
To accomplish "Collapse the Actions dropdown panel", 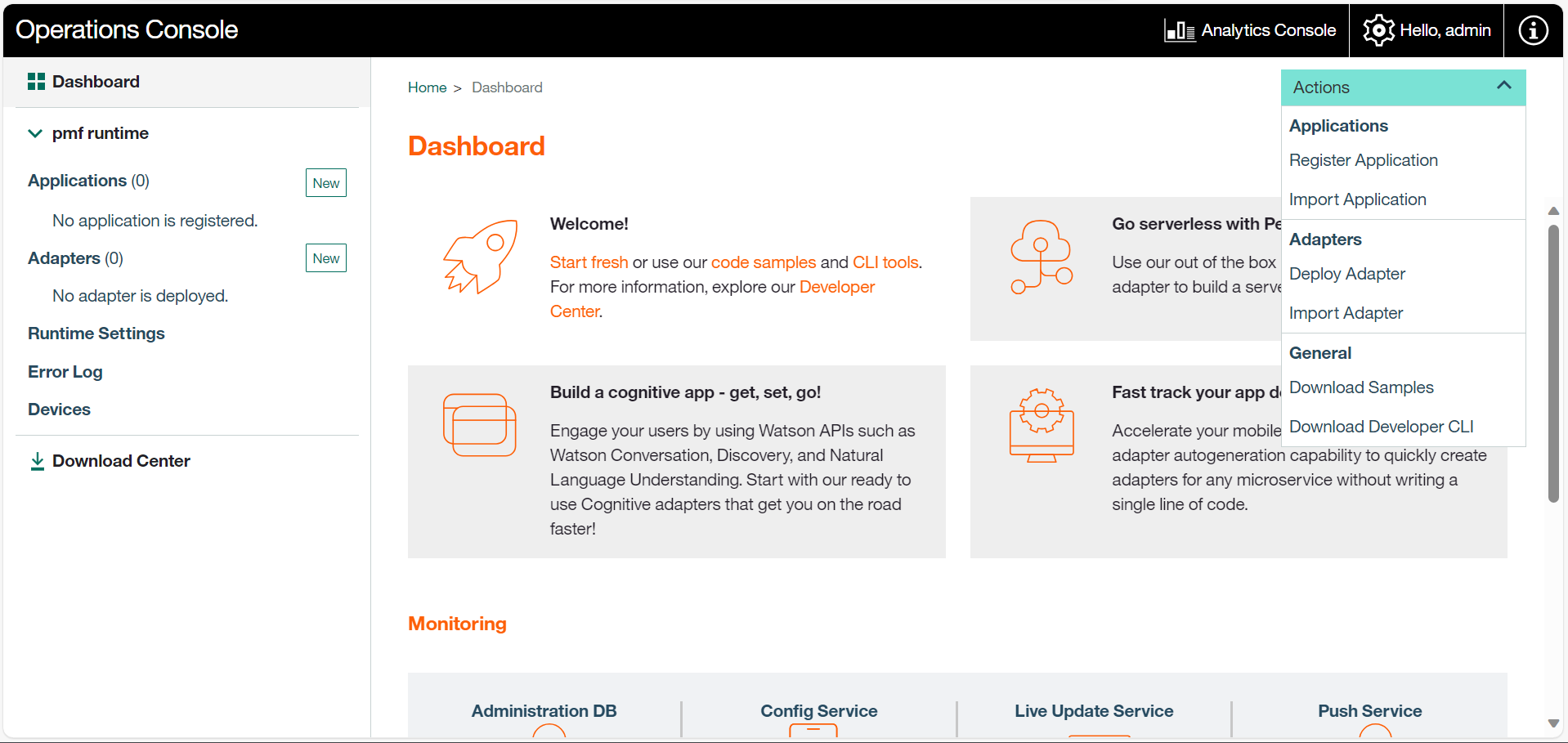I will tap(1403, 87).
